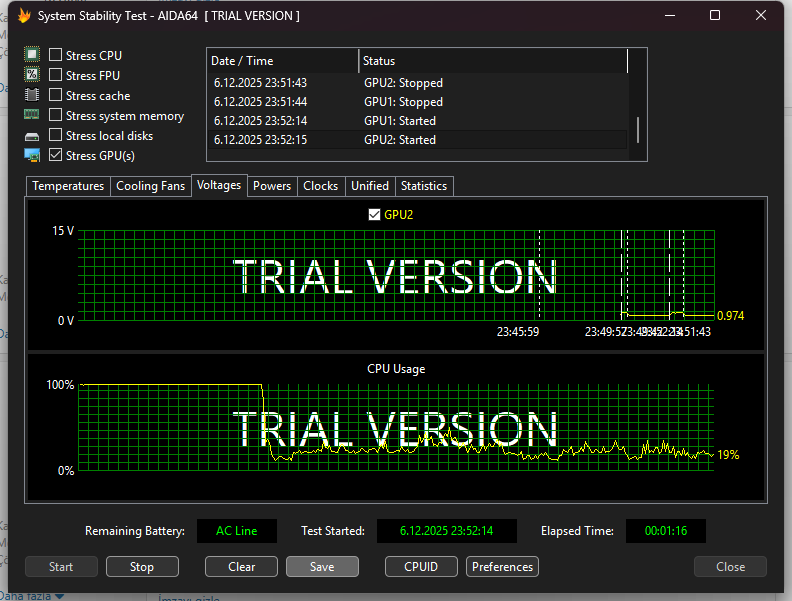Screen dimensions: 792x601
Task: Select the 'GPU2: Started' log row
Action: 418,140
